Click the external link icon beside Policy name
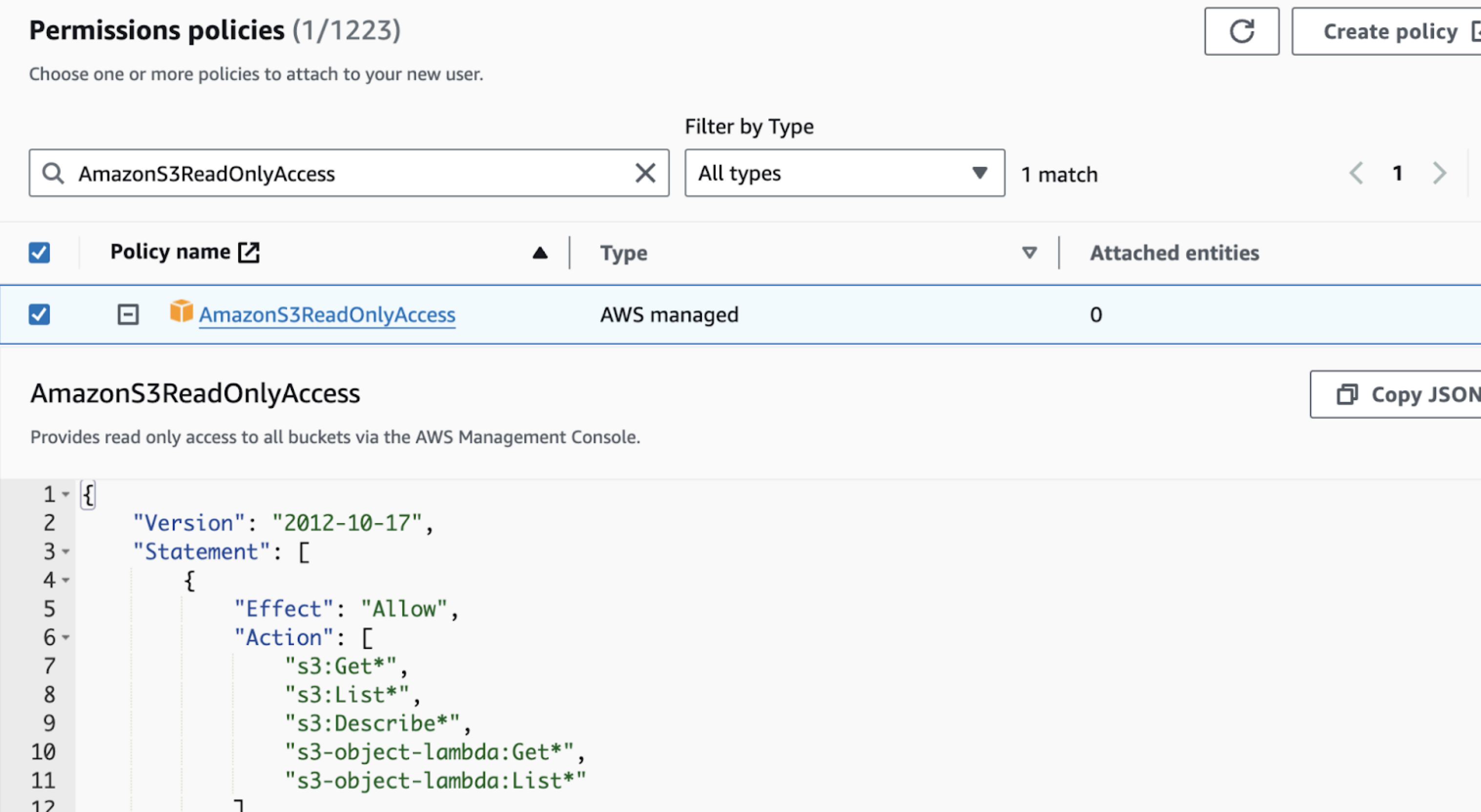The image size is (1481, 812). point(249,252)
